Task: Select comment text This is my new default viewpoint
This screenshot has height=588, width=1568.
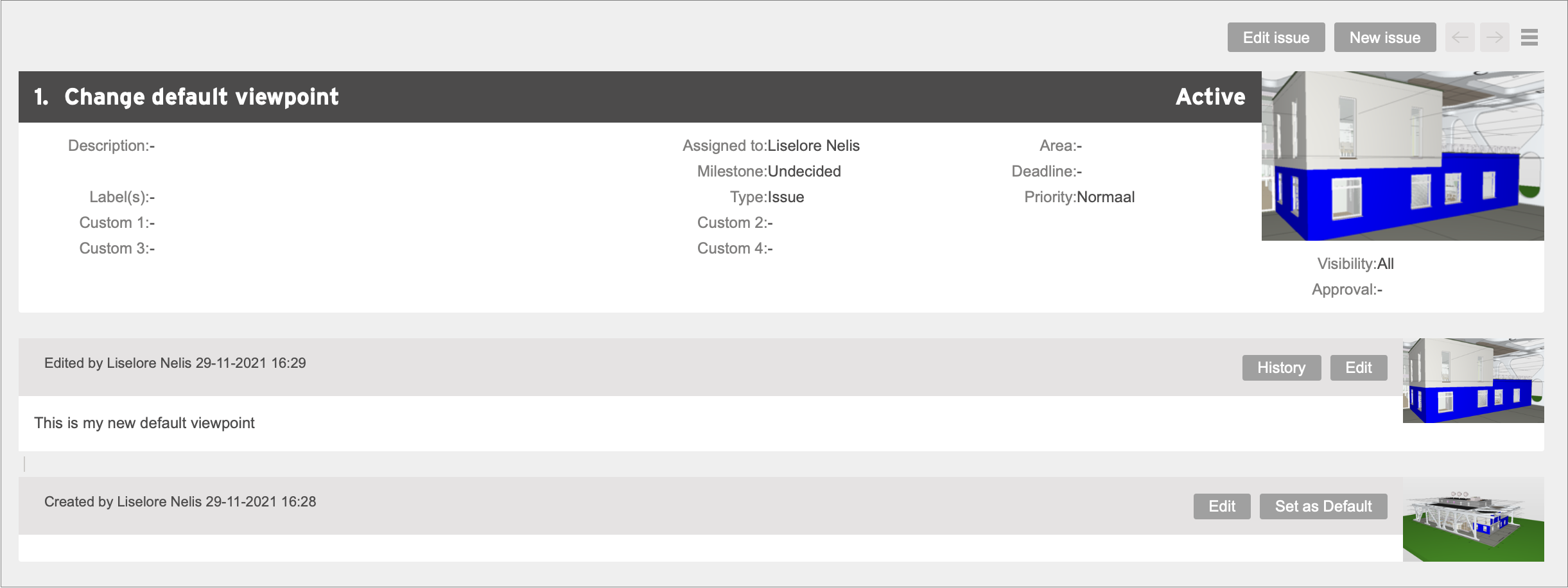Action: (x=144, y=423)
